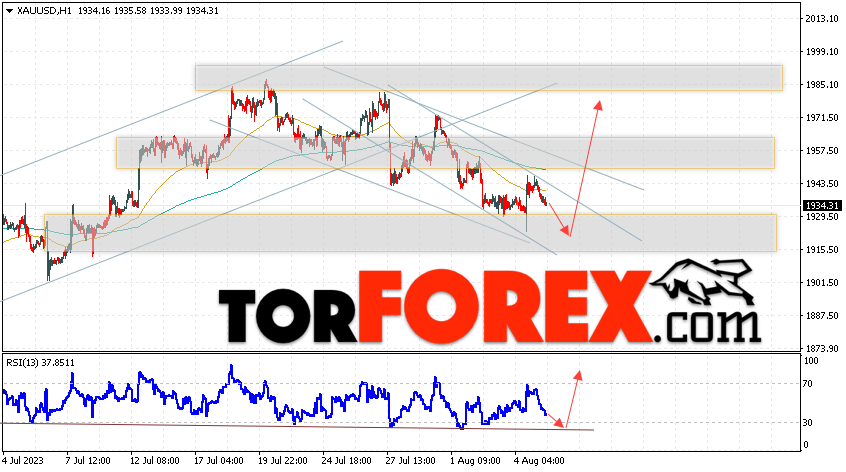Click the RSI(13) 37.8511 indicator label
This screenshot has height=472, width=846.
pos(40,362)
